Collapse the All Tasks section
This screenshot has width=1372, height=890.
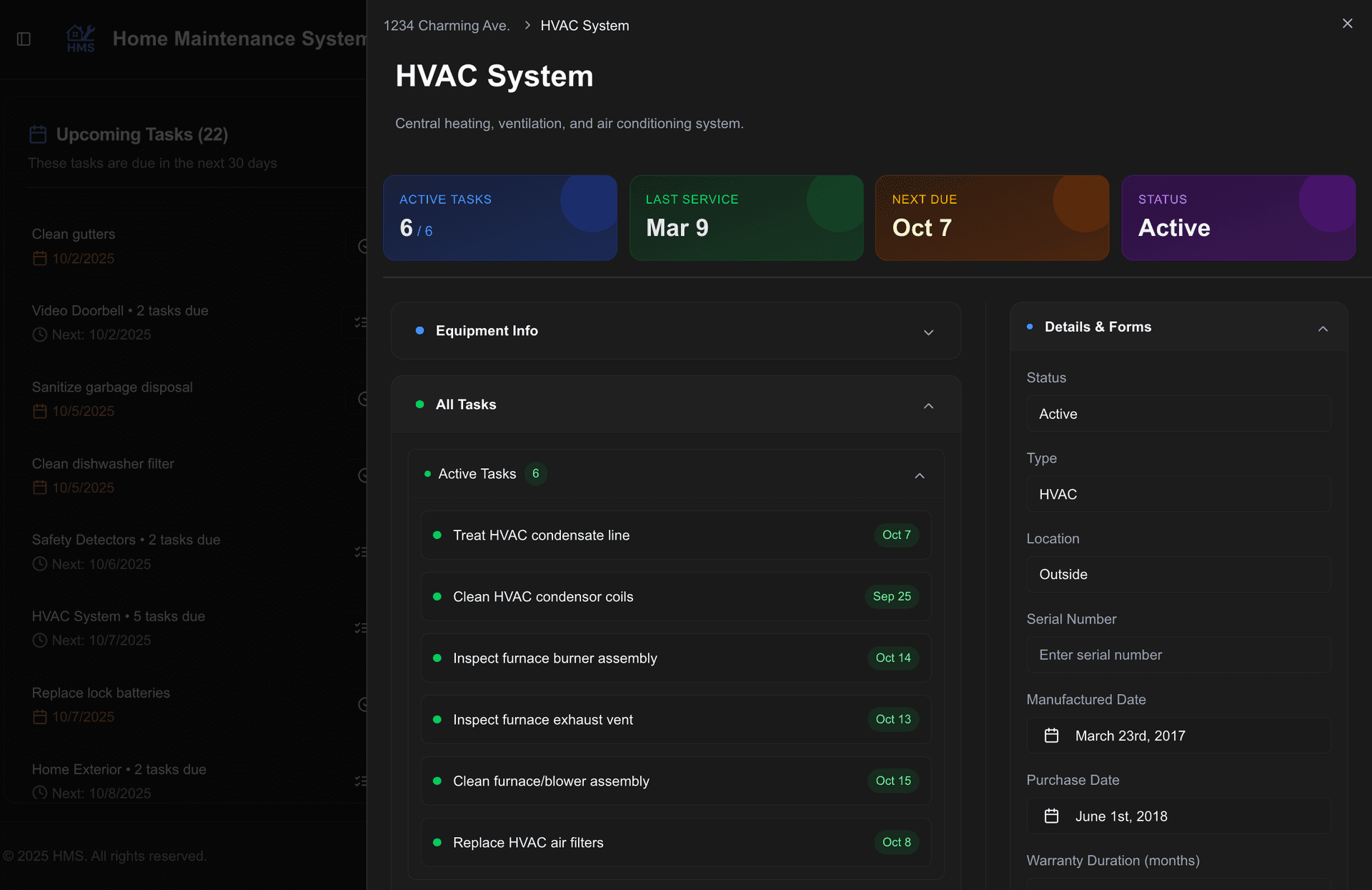coord(928,405)
